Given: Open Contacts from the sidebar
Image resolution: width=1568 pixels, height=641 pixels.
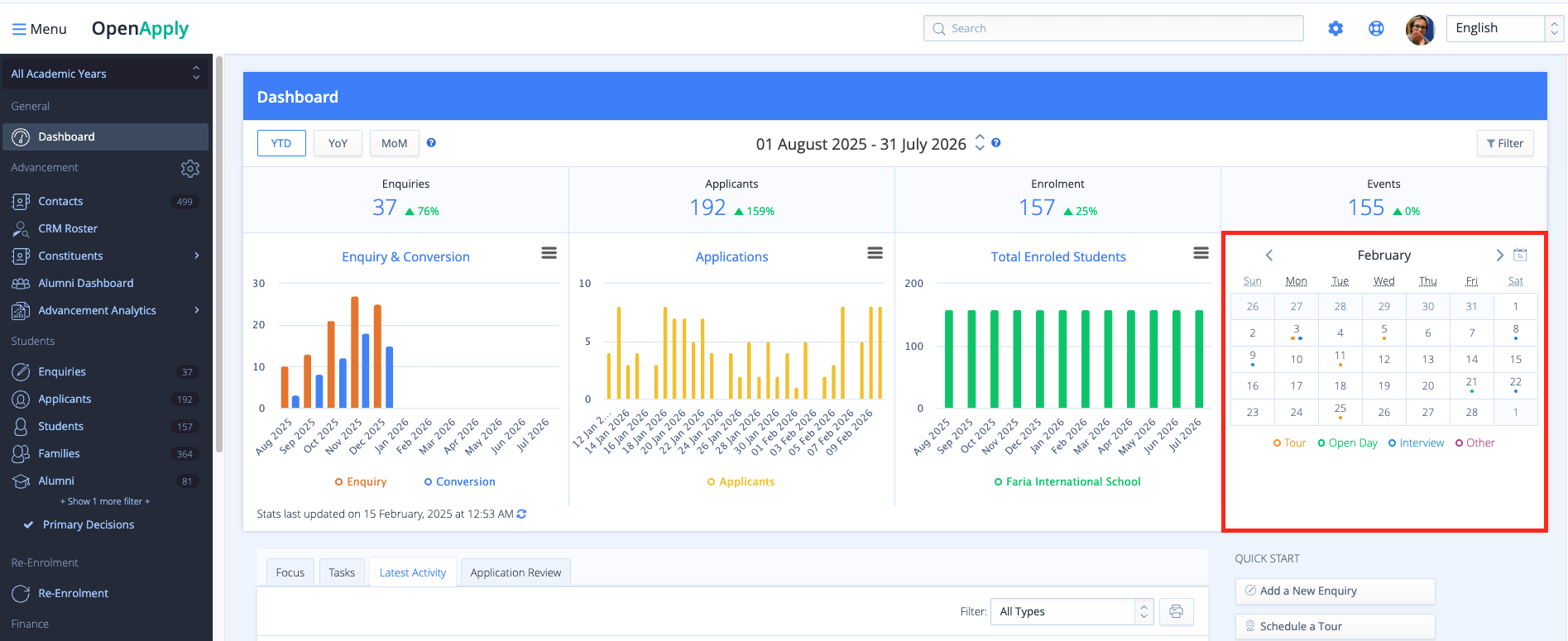Looking at the screenshot, I should pyautogui.click(x=60, y=201).
